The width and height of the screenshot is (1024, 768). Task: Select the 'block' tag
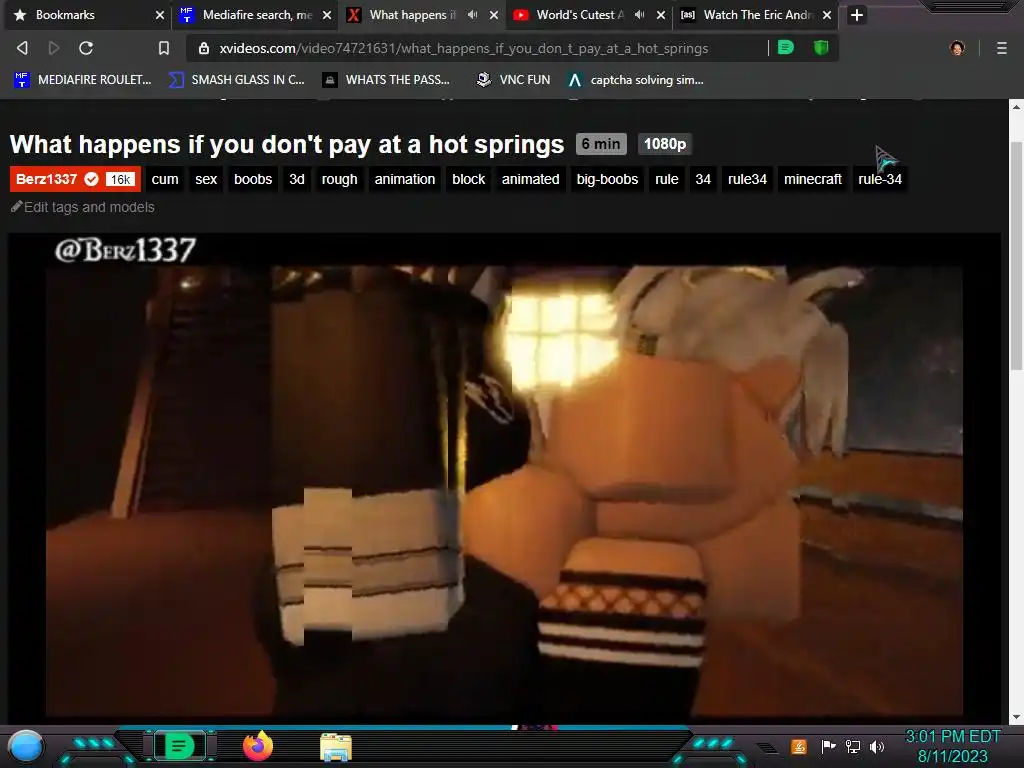[x=468, y=179]
